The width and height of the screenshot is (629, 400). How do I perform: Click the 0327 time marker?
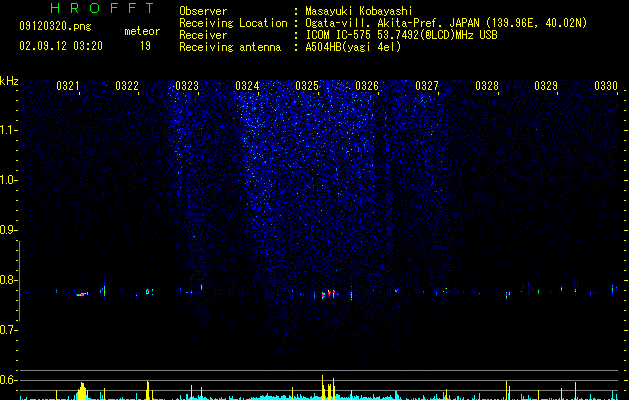[x=427, y=86]
